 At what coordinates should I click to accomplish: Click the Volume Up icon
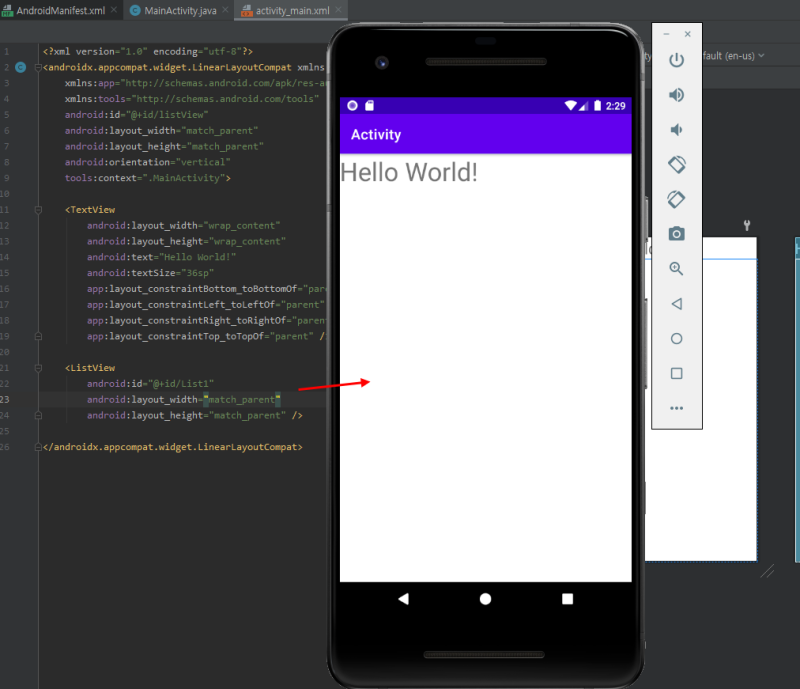[676, 95]
